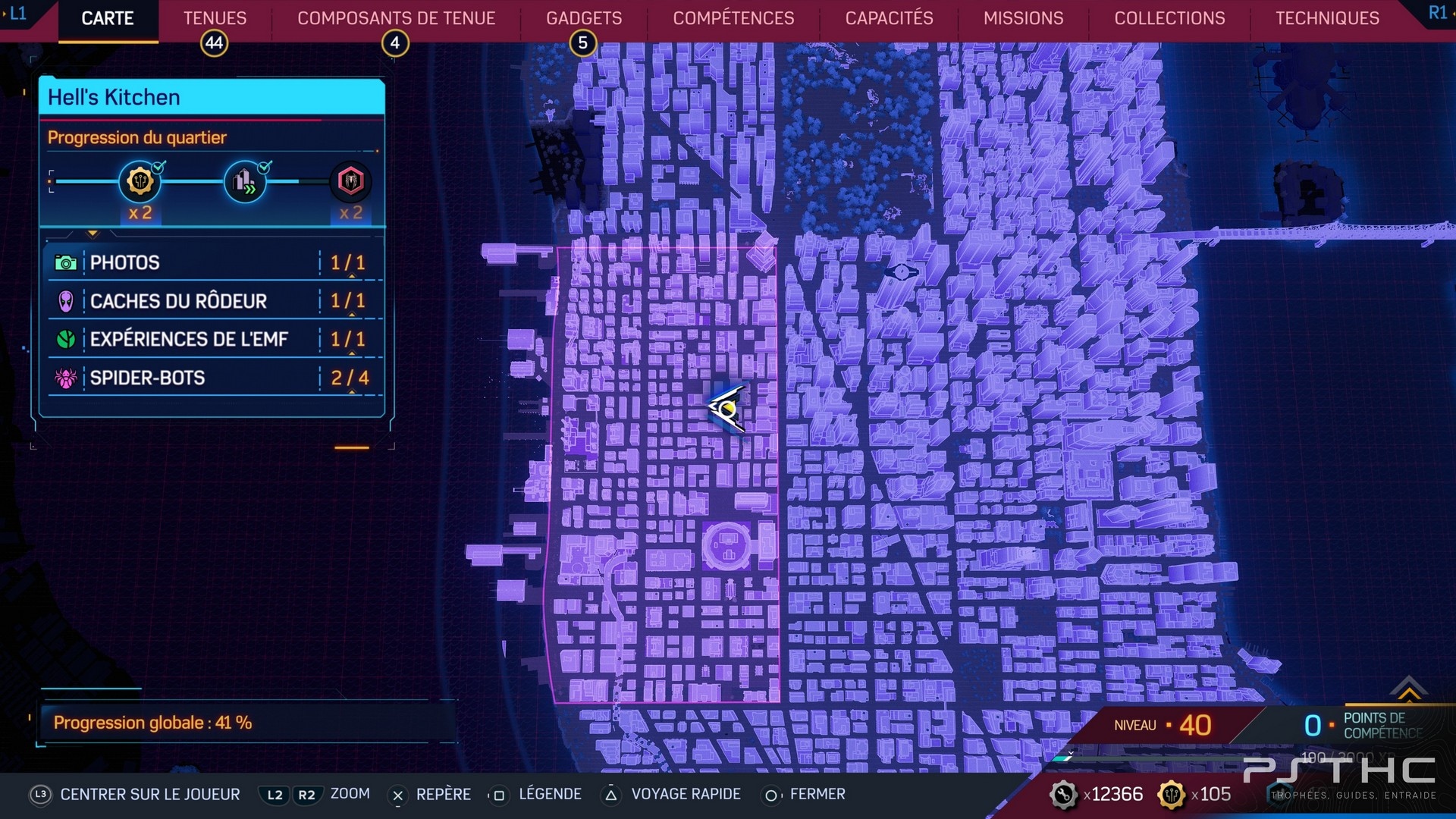Select the PHOTOS row
Viewport: 1456px width, 819px height.
tap(214, 263)
